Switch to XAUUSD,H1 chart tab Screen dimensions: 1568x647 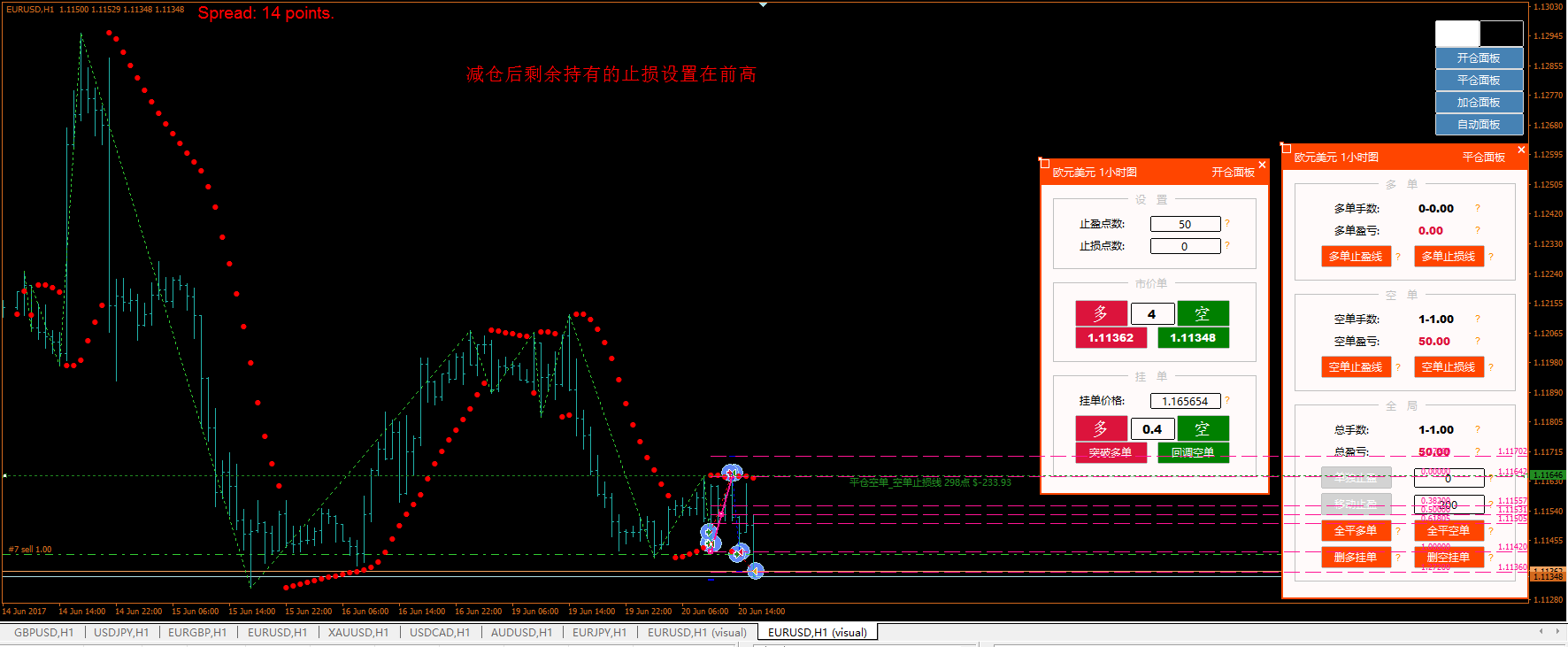(358, 632)
